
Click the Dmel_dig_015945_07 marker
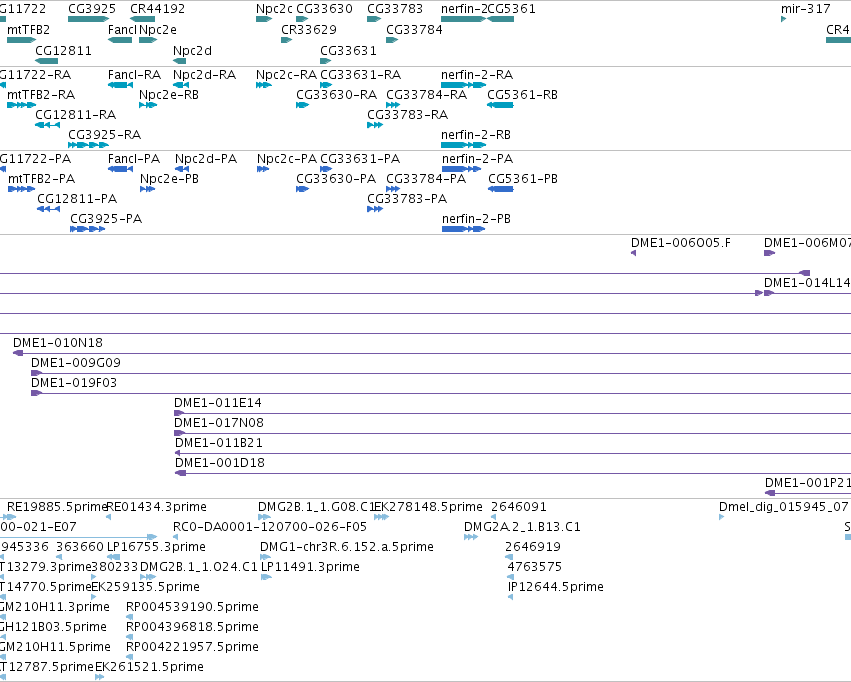pos(721,517)
